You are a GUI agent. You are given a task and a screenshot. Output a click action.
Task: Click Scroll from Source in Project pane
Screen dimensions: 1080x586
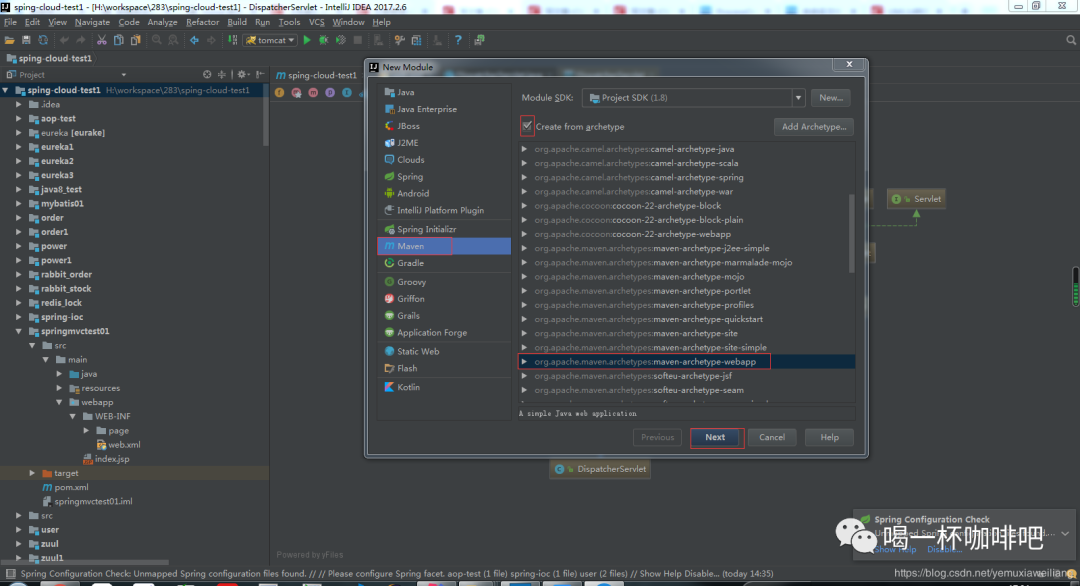point(207,74)
